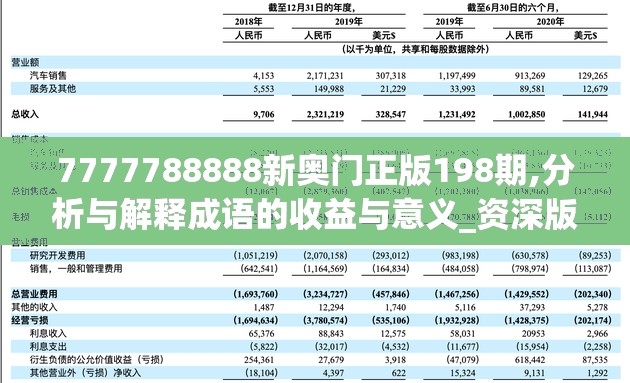Click the 总收入 row label
630x383 pixels.
(25, 114)
